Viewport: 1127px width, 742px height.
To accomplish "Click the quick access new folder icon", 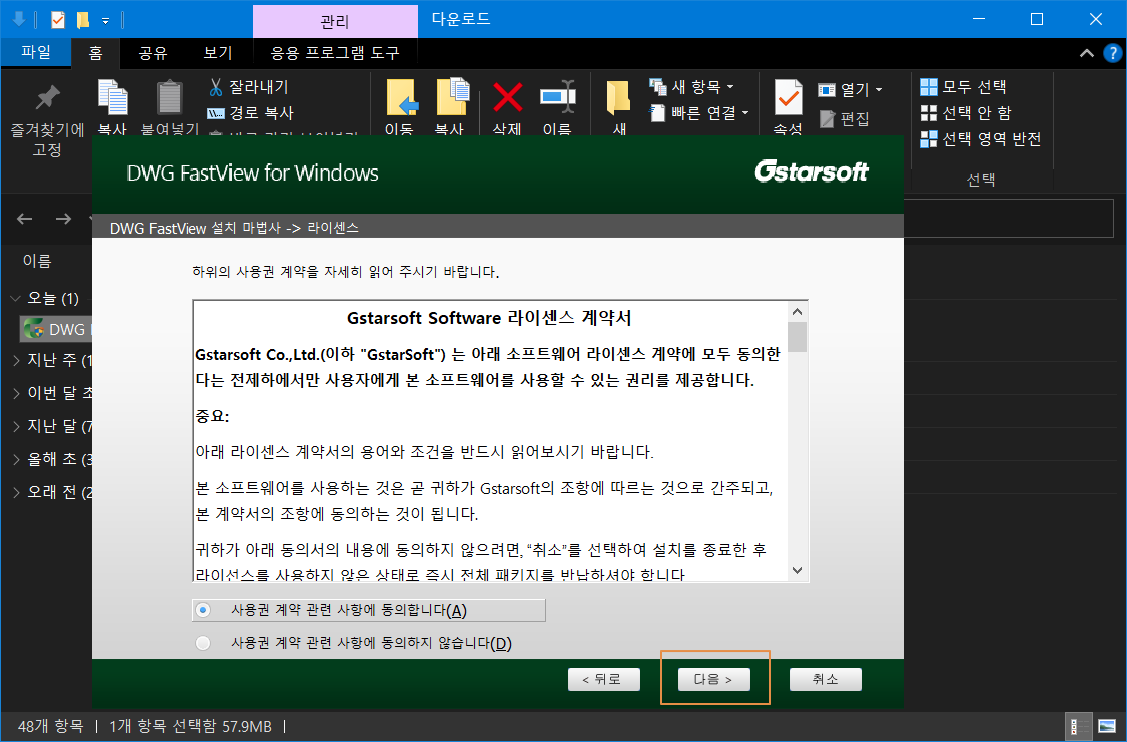I will [x=83, y=19].
